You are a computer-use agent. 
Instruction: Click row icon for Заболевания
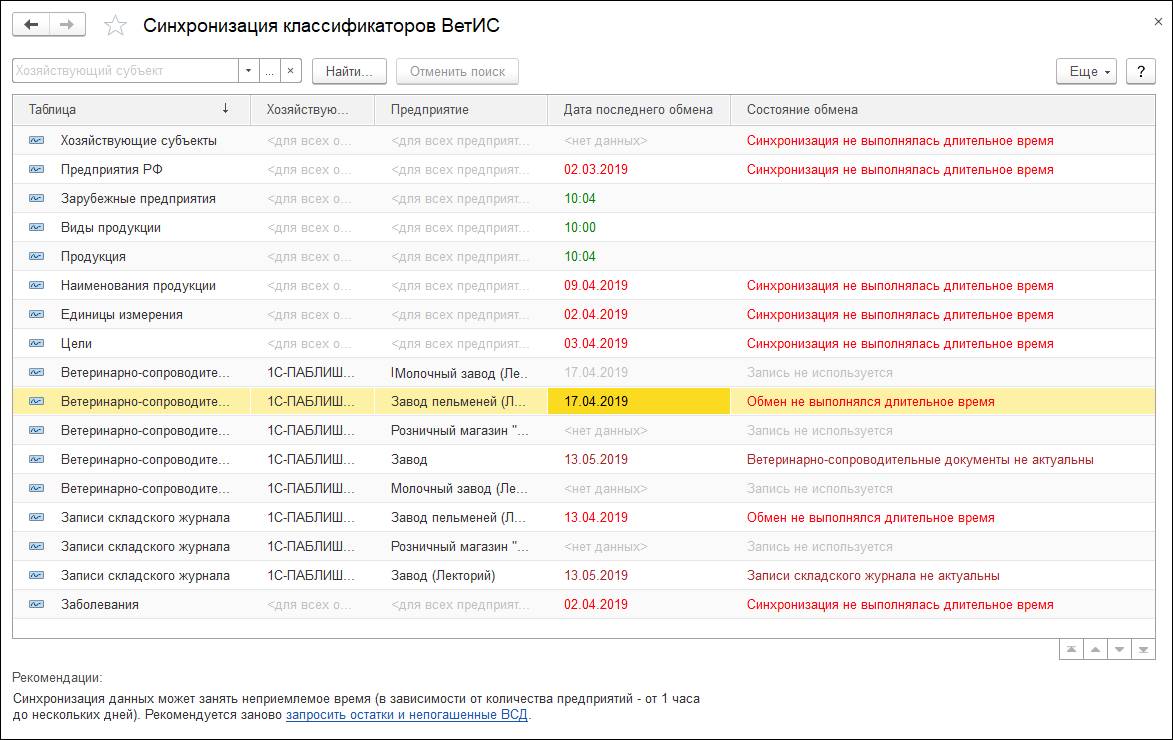[37, 605]
